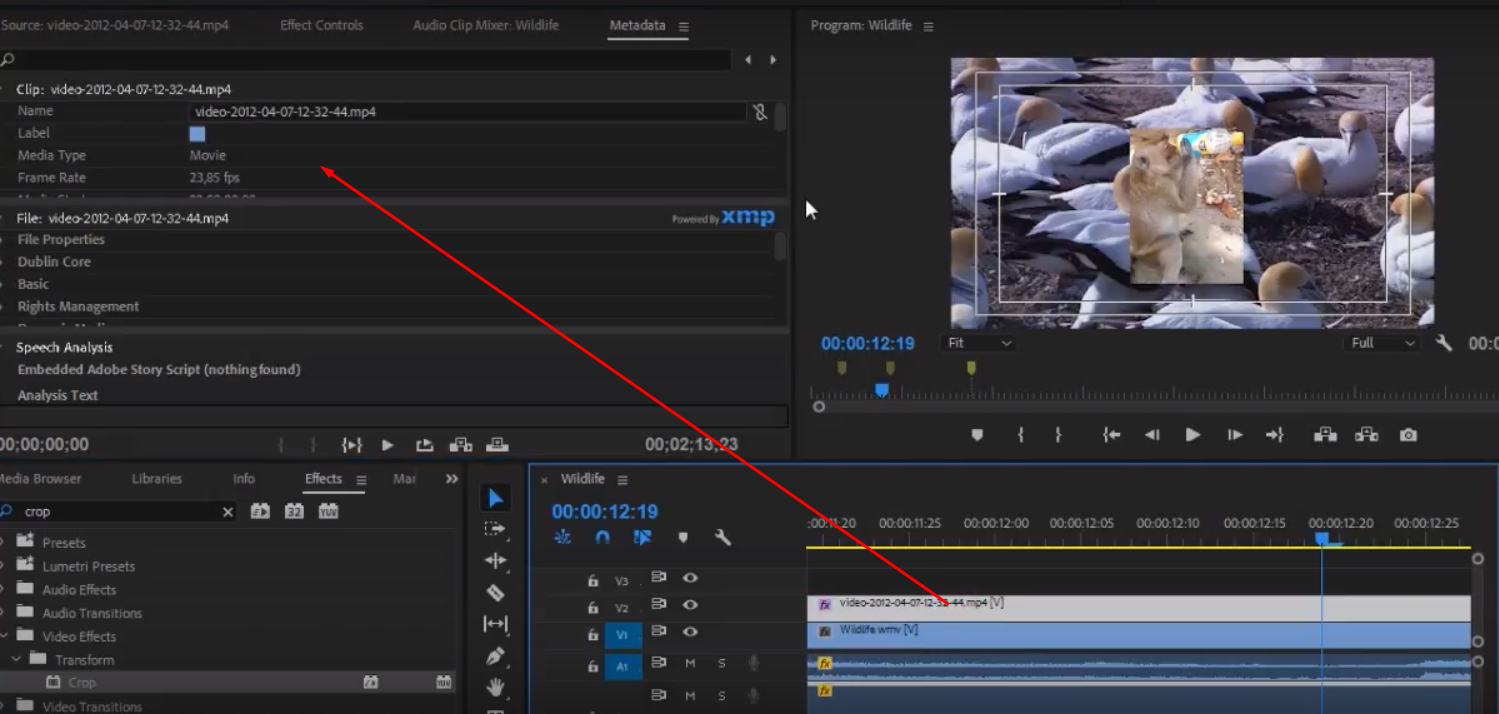1499x714 pixels.
Task: Click the Export Frame camera icon
Action: click(1409, 434)
